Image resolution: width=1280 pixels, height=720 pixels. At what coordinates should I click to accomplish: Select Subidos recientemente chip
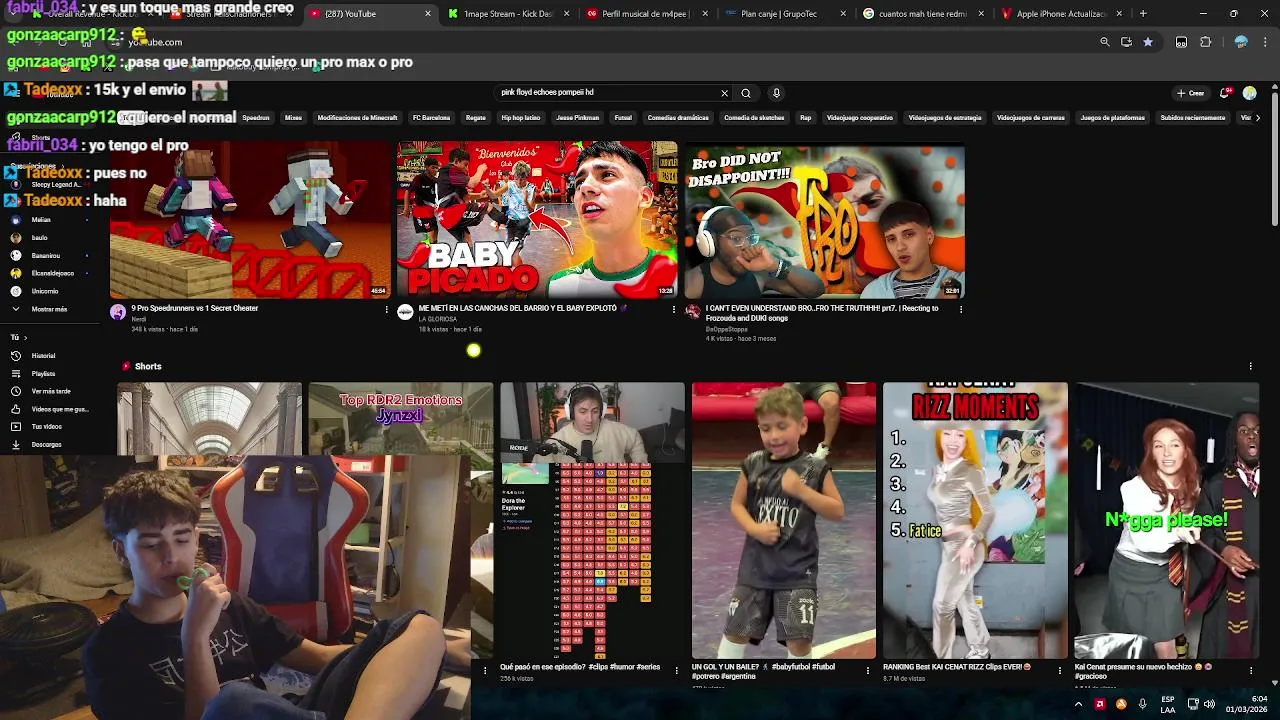click(1192, 118)
